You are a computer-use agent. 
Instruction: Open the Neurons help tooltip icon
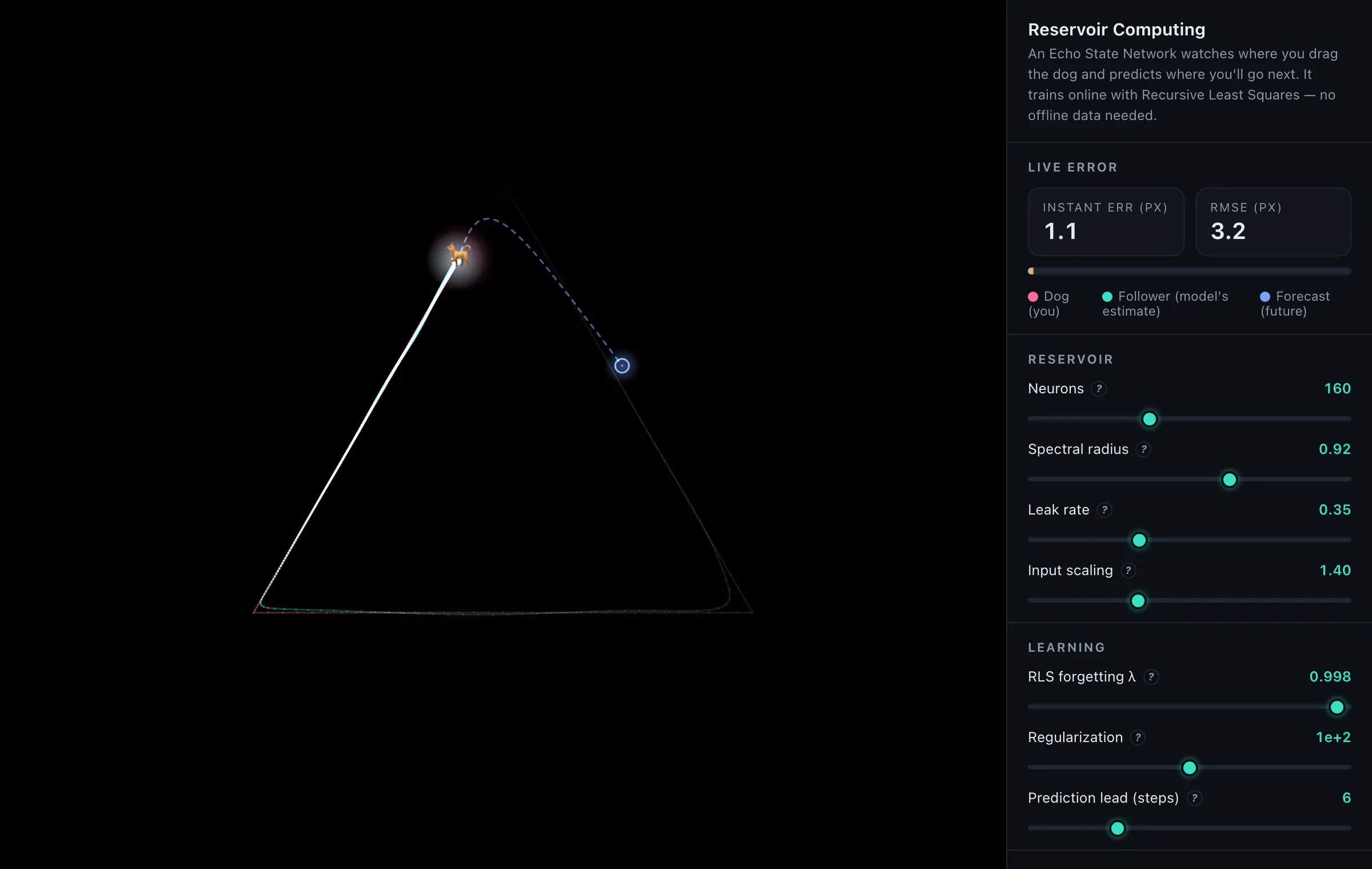1099,389
